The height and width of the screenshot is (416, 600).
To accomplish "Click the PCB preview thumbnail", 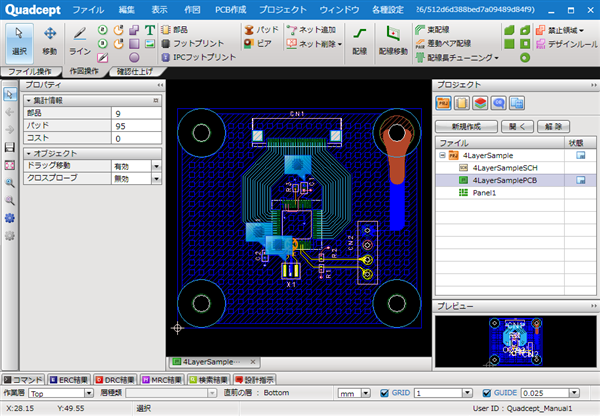I will [x=515, y=341].
